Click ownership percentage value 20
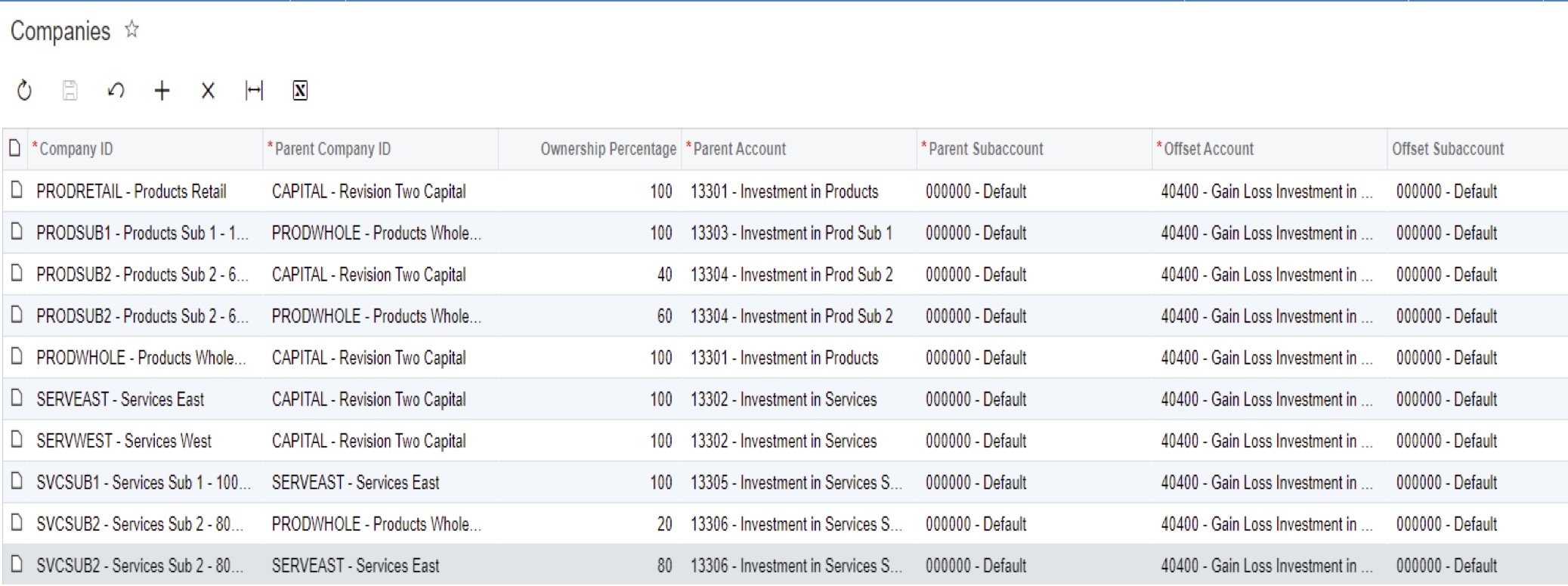1568x586 pixels. click(664, 524)
